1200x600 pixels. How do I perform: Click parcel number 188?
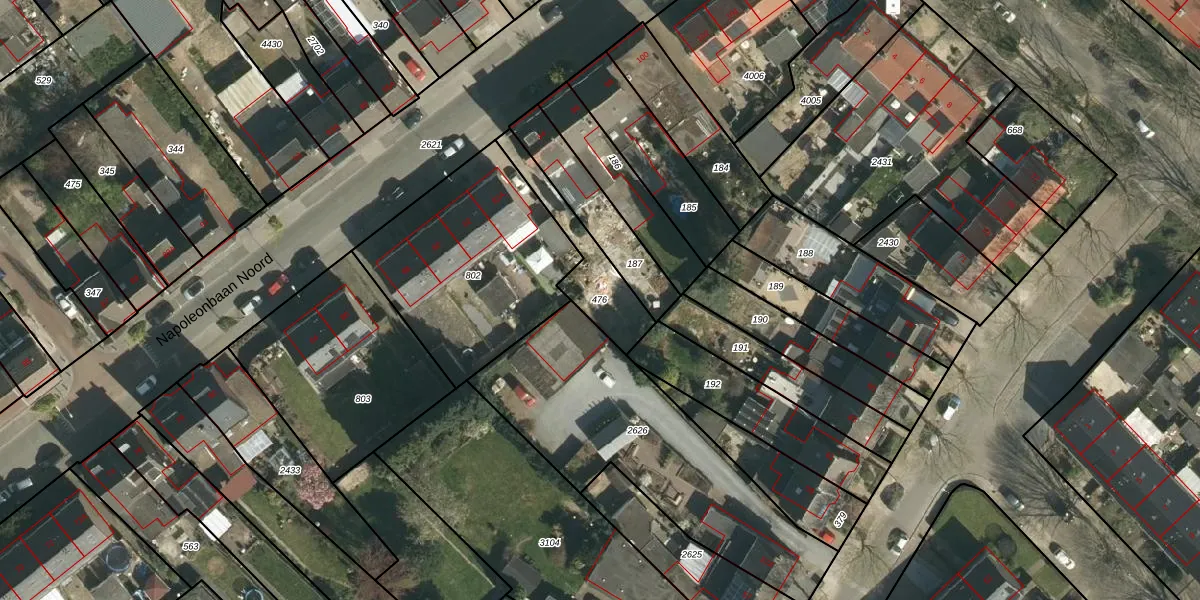click(805, 254)
